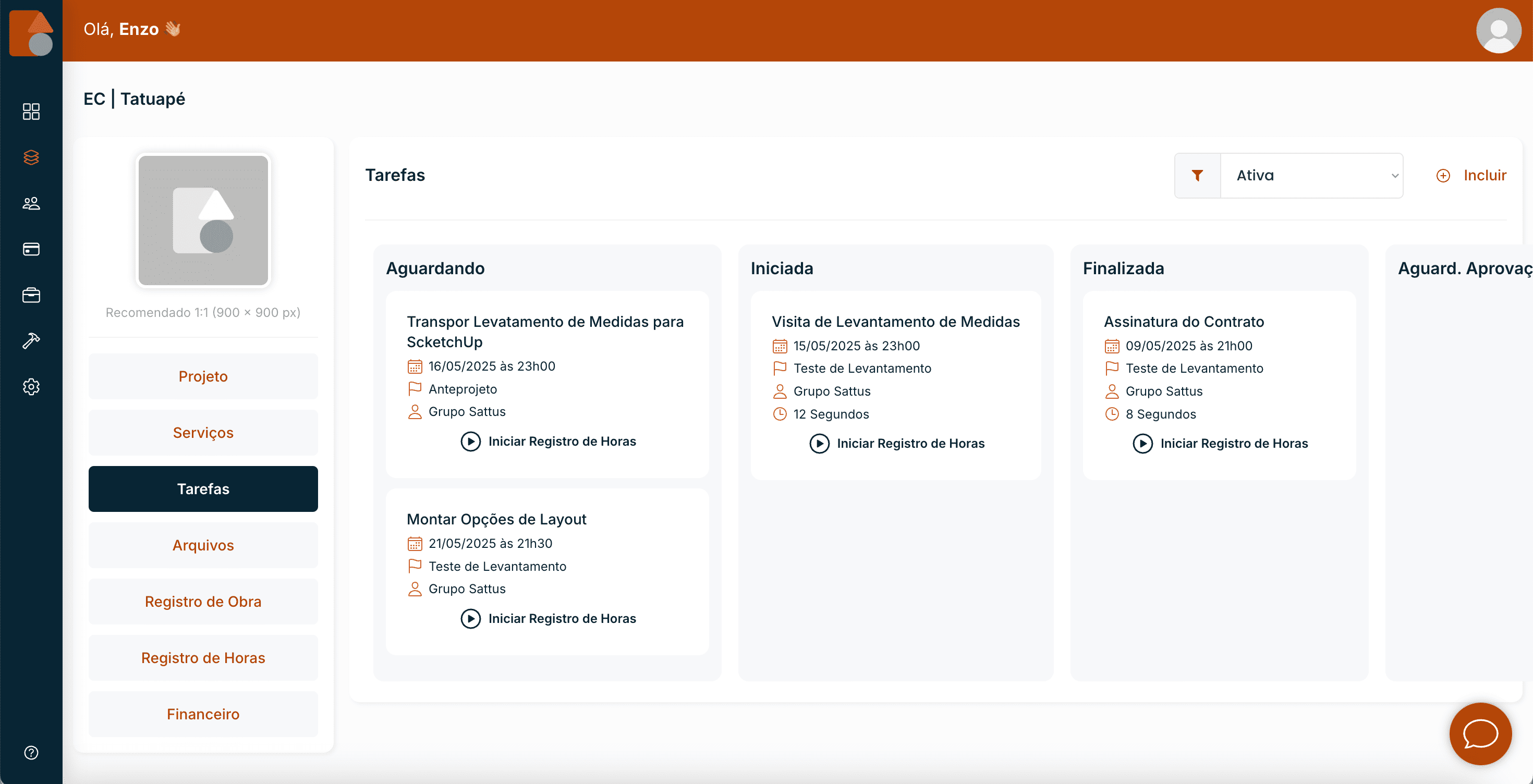Screen dimensions: 1533x784
Task: Open the settings gear icon in sidebar
Action: coord(31,387)
